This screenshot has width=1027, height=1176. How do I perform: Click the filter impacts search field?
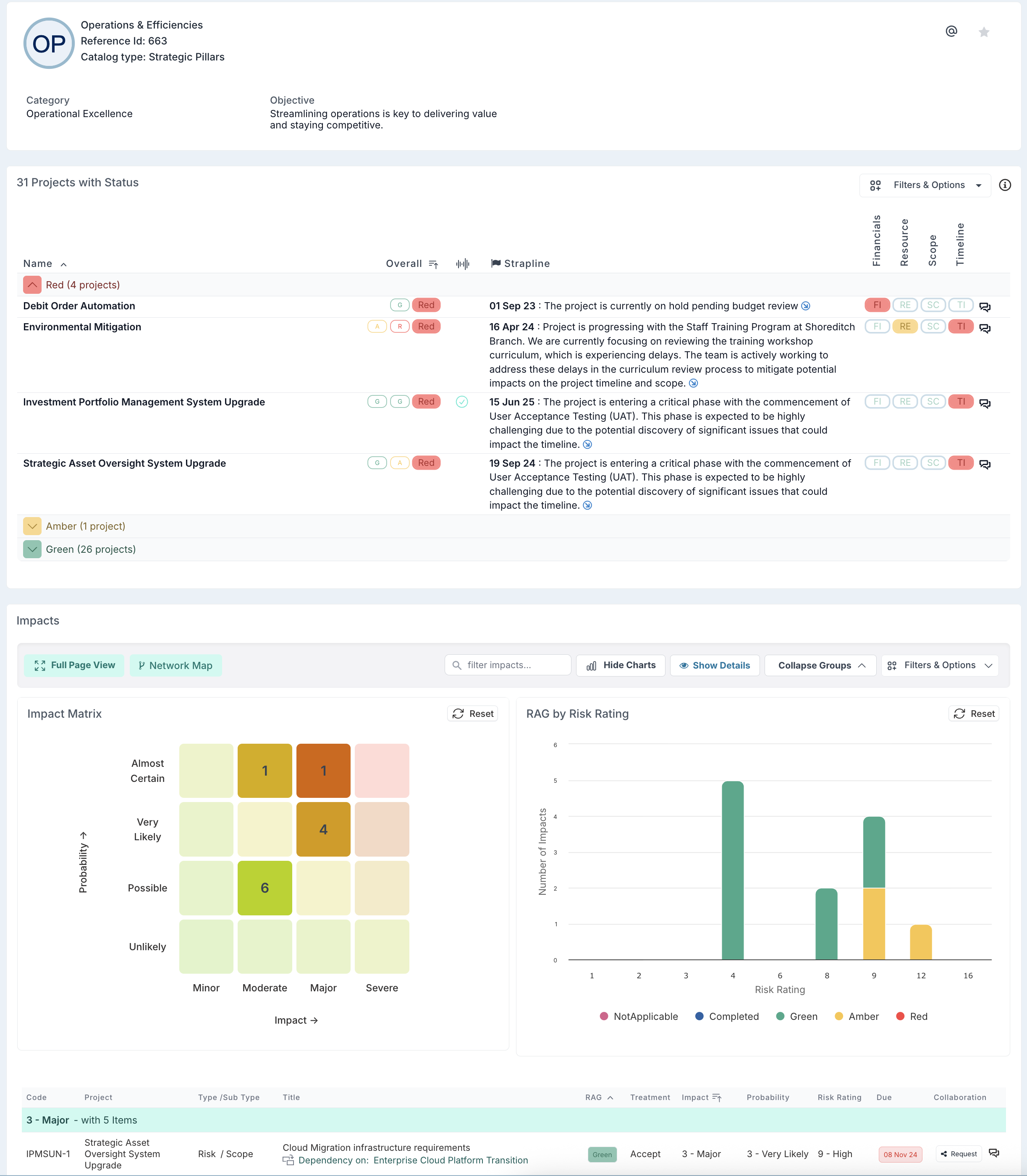508,665
